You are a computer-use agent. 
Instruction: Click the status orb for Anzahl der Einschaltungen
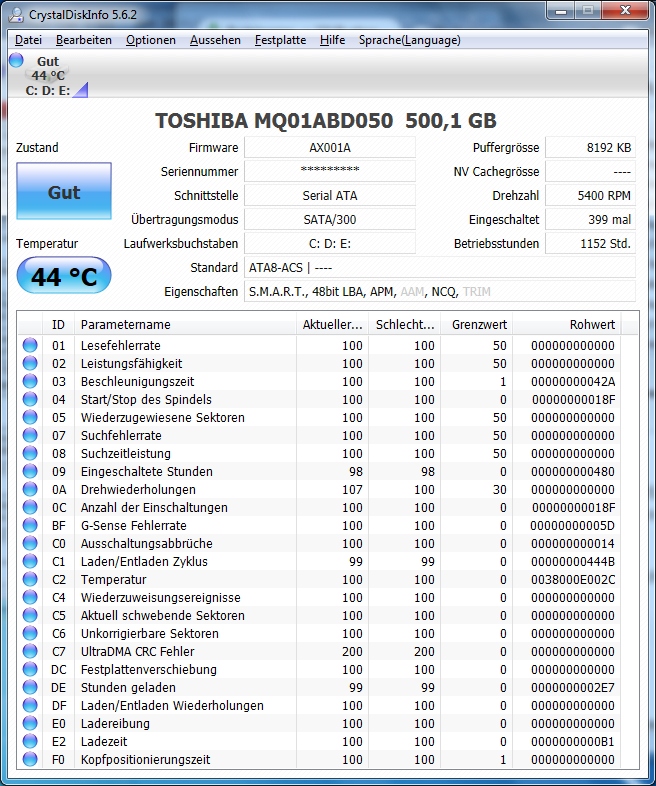[x=30, y=508]
